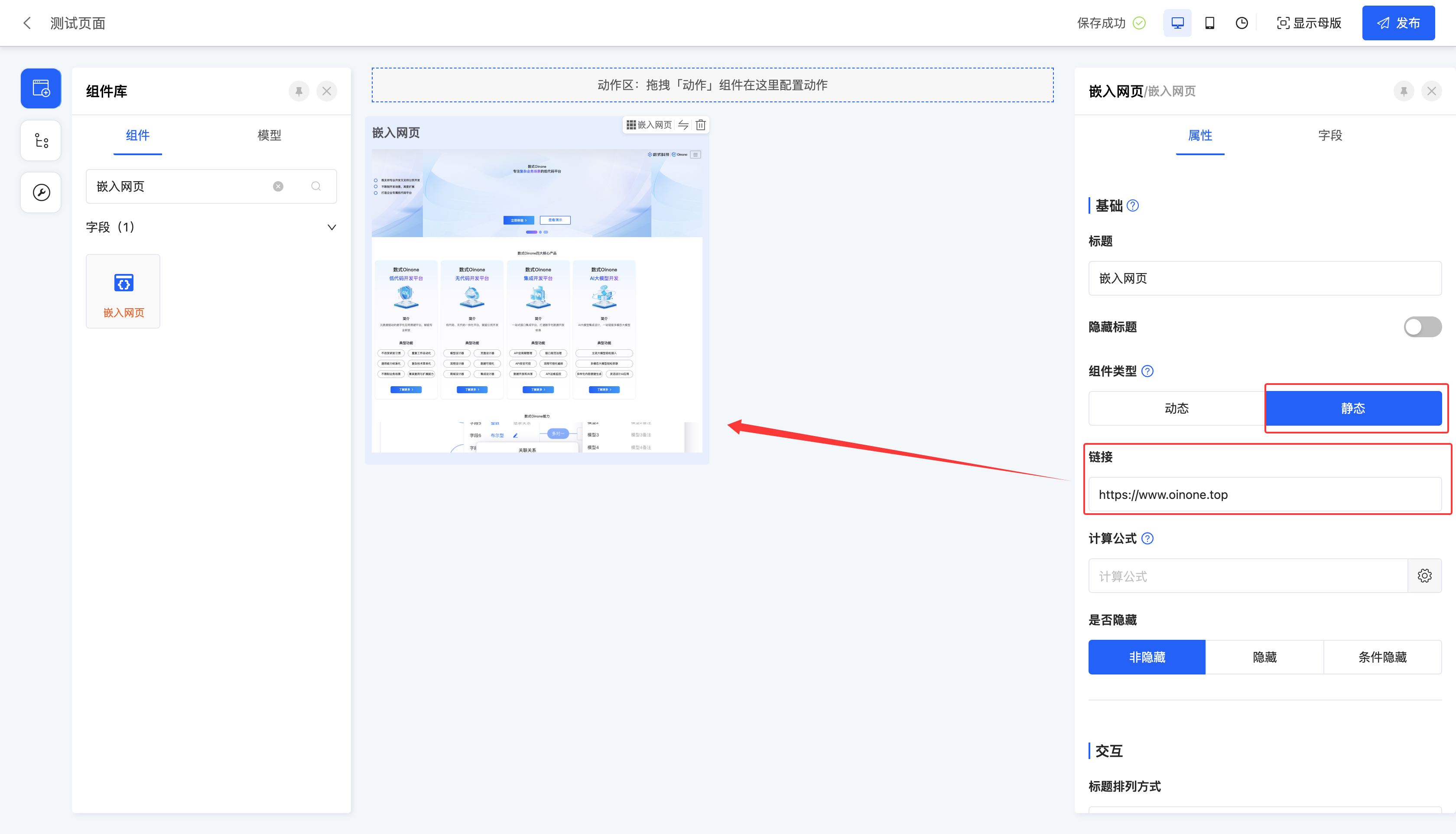This screenshot has width=1456, height=834.
Task: Click 显示母版 button
Action: coord(1309,23)
